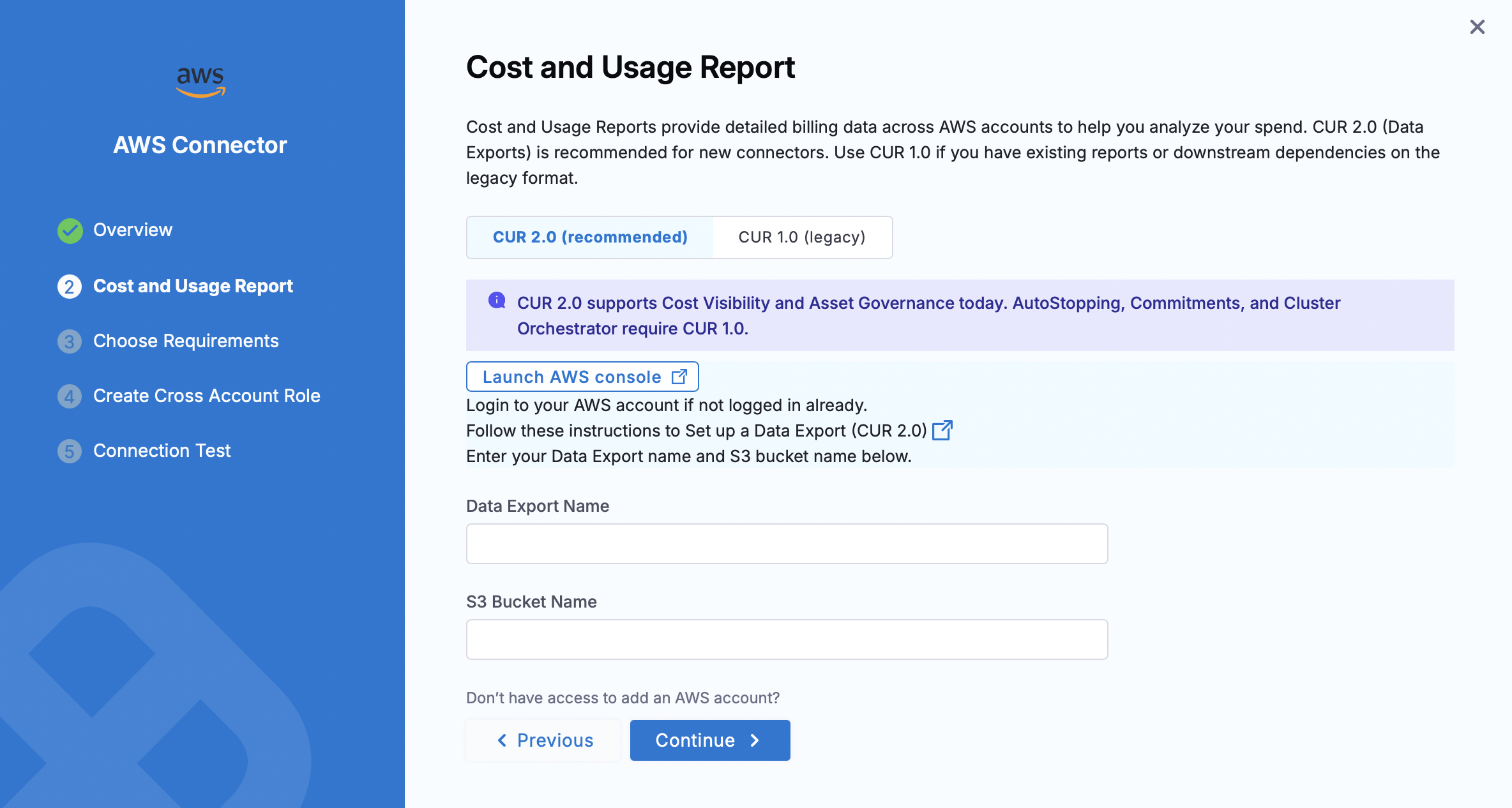This screenshot has width=1512, height=808.
Task: Click the step 4 number badge
Action: pyautogui.click(x=70, y=396)
